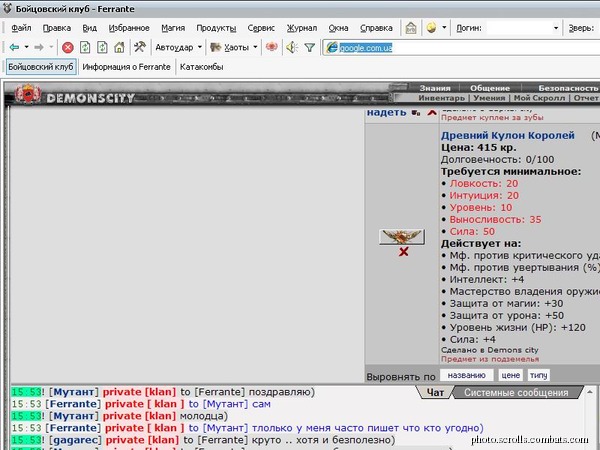The image size is (600, 450).
Task: Click the red X under the amulet image
Action: click(x=403, y=252)
